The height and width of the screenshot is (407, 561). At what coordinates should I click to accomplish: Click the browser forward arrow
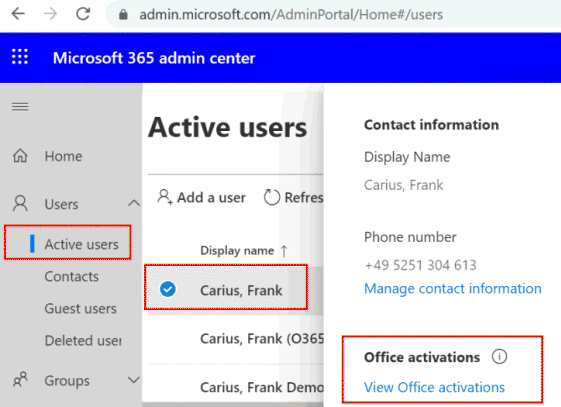(50, 14)
